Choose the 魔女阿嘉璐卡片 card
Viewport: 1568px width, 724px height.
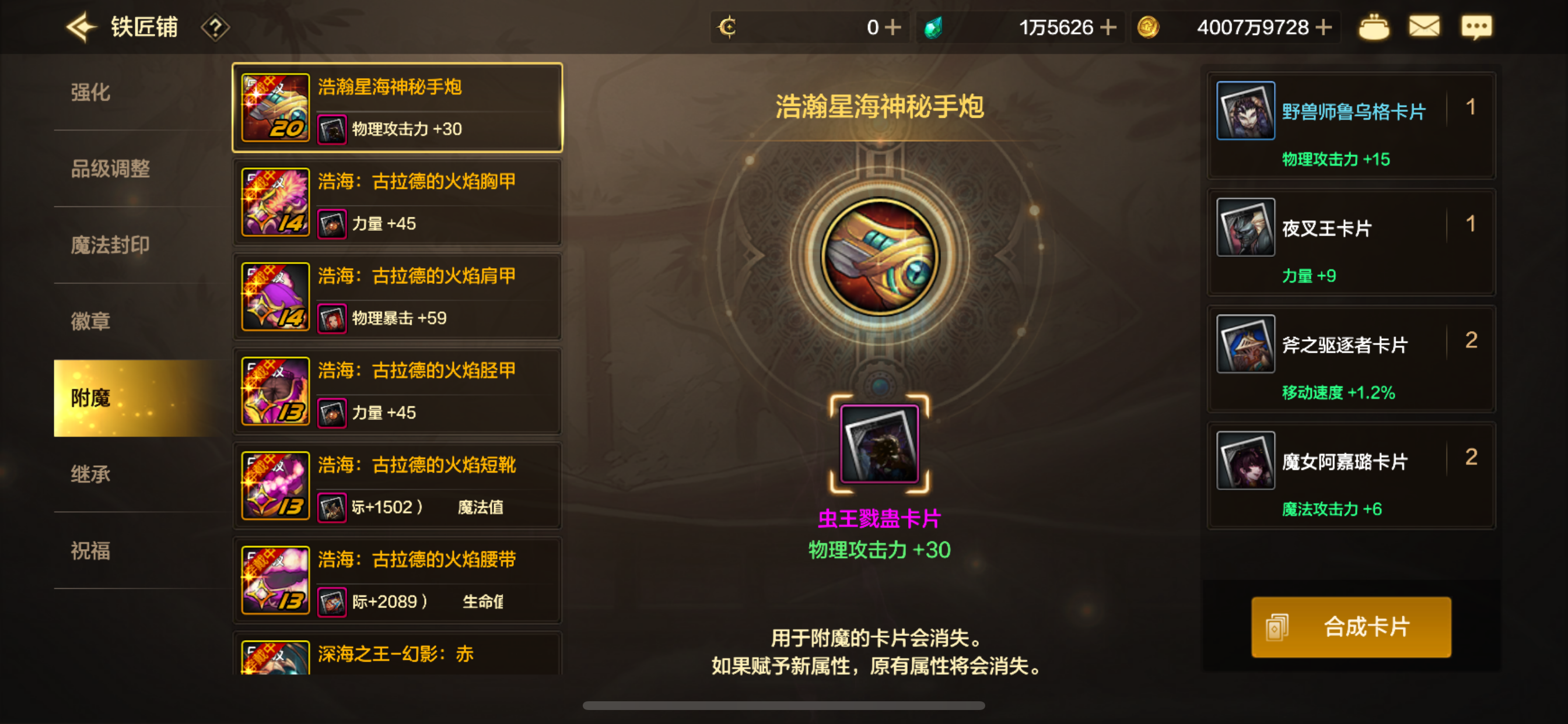coord(1352,476)
